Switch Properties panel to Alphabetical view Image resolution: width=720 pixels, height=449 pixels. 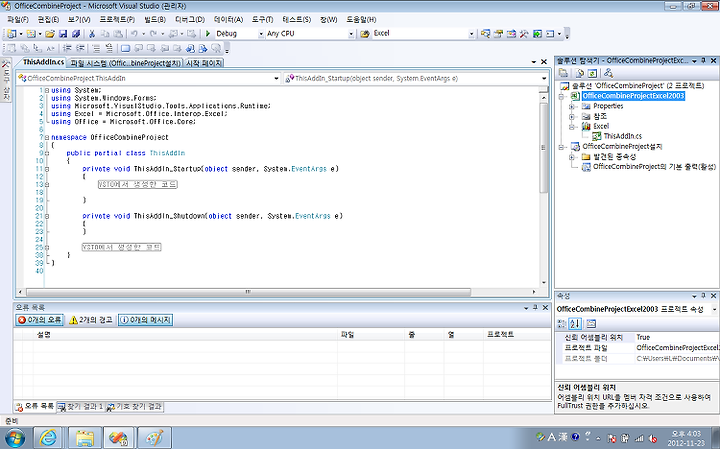coord(575,324)
